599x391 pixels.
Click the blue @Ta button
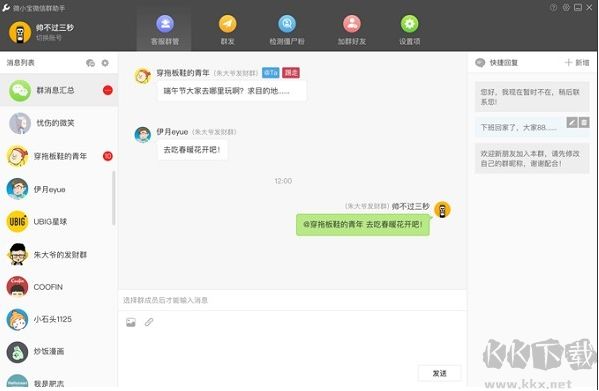click(270, 73)
